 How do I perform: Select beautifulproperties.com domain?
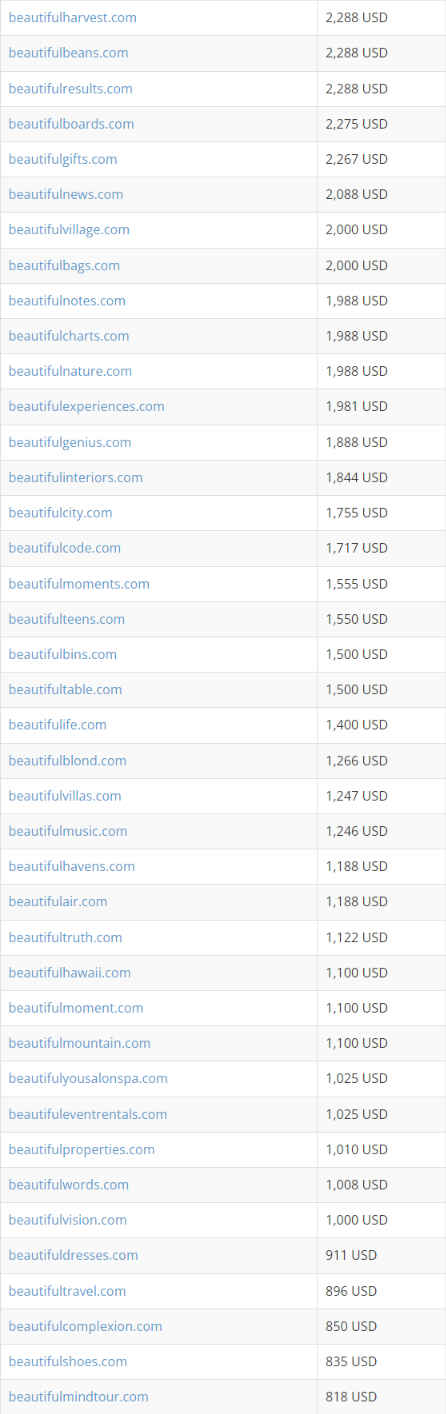[x=82, y=1149]
